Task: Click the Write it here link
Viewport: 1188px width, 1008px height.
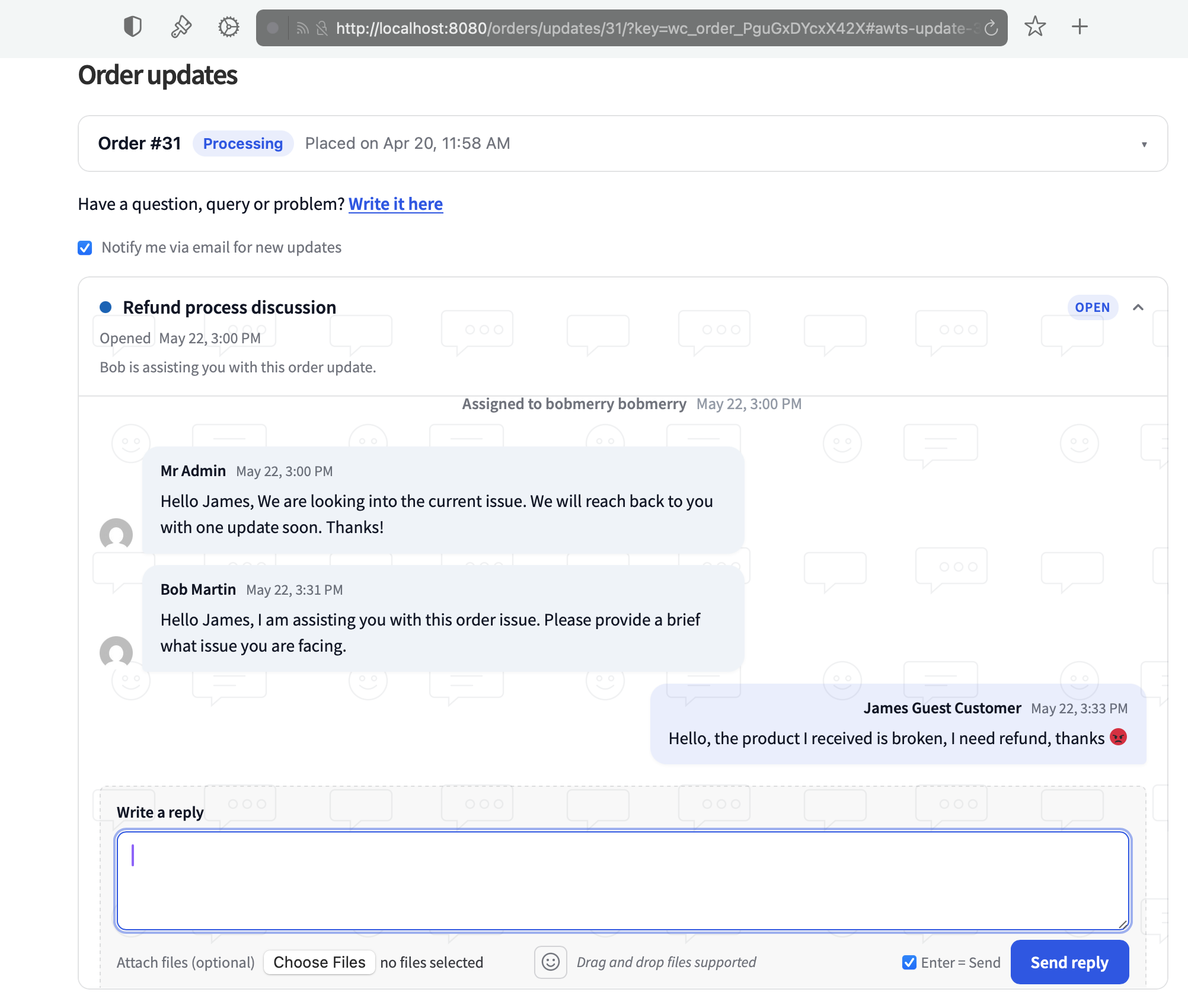Action: pos(395,204)
